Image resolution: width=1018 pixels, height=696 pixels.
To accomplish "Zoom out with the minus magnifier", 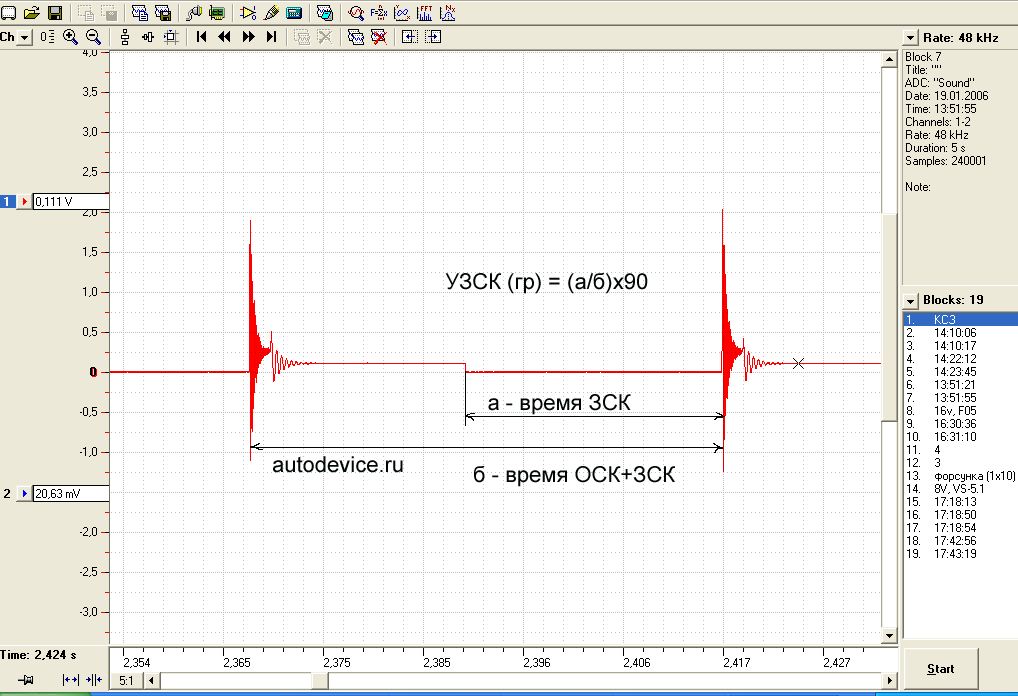I will pos(93,37).
